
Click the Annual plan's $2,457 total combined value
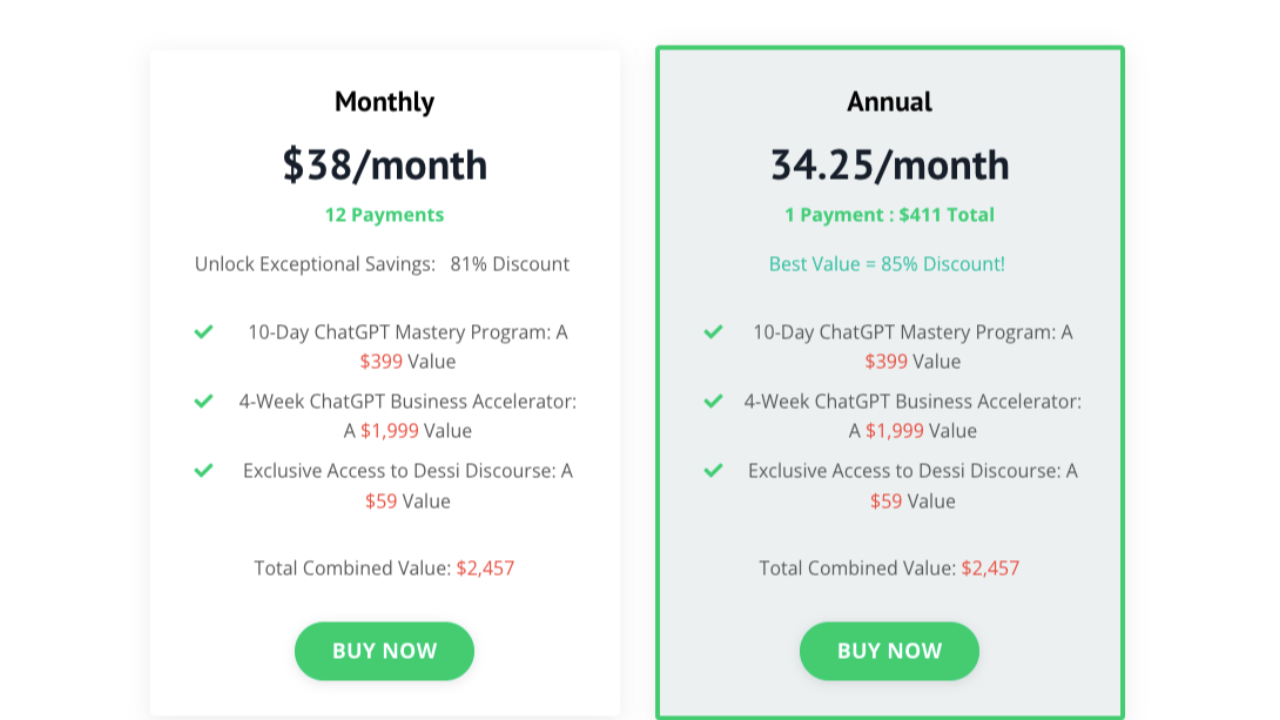[x=990, y=568]
